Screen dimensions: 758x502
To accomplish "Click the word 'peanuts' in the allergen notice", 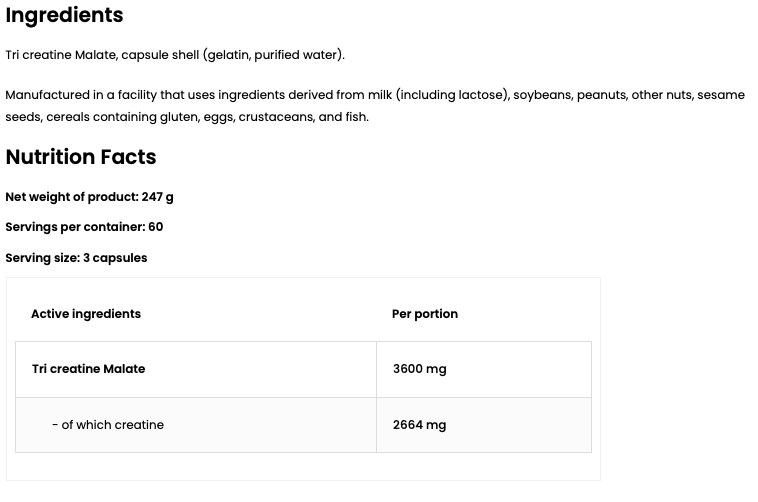I will coord(601,95).
